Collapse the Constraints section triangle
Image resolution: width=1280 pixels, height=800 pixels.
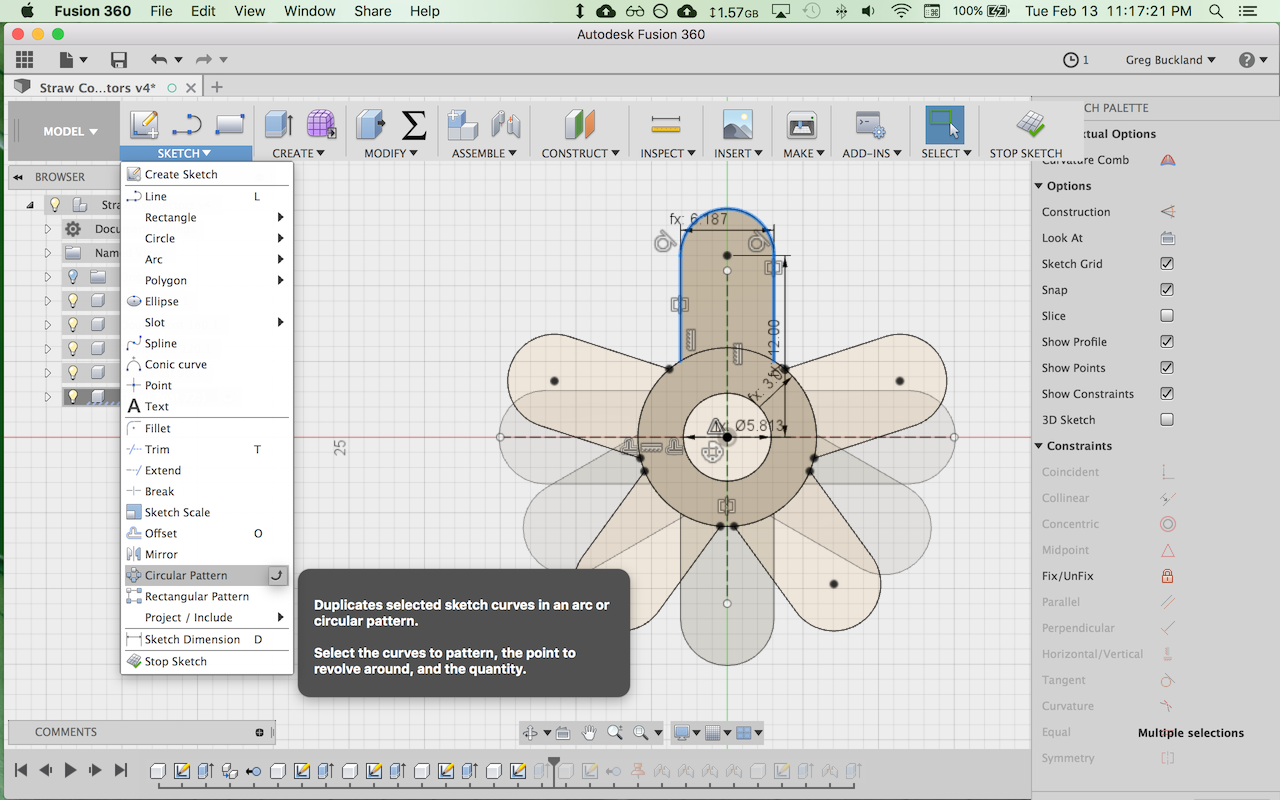point(1038,446)
